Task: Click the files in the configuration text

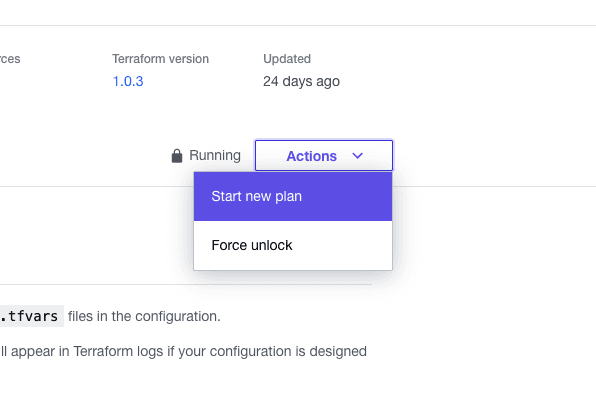Action: (144, 316)
